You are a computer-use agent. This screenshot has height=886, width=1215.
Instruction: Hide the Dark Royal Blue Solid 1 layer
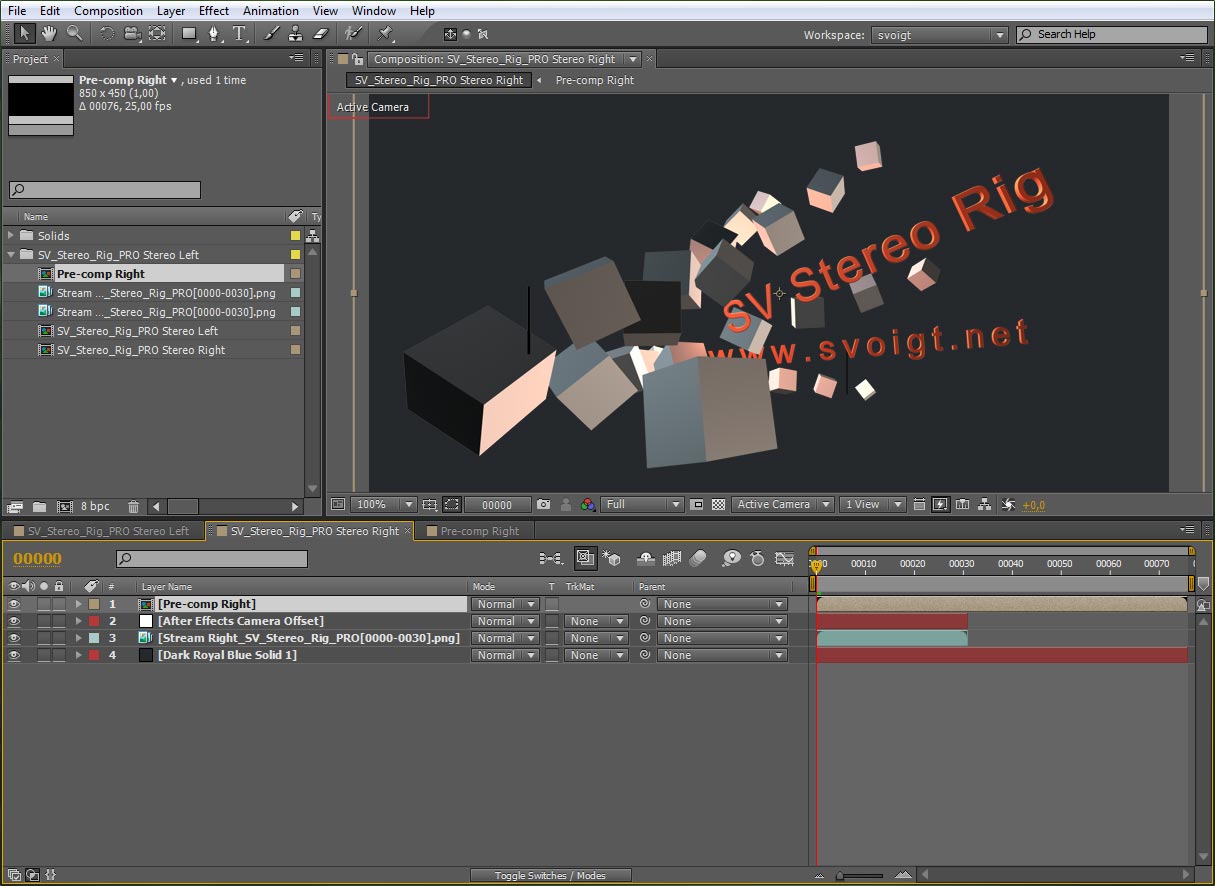click(14, 655)
